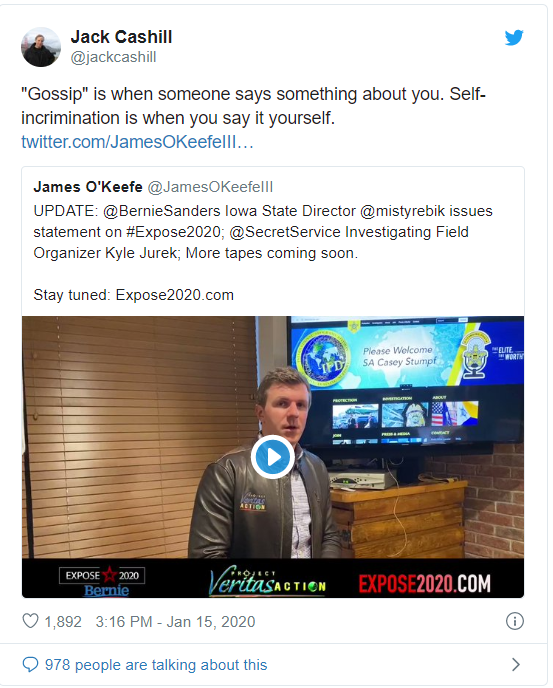The image size is (553, 688).
Task: Click the Jack Cashill display name
Action: coord(122,37)
